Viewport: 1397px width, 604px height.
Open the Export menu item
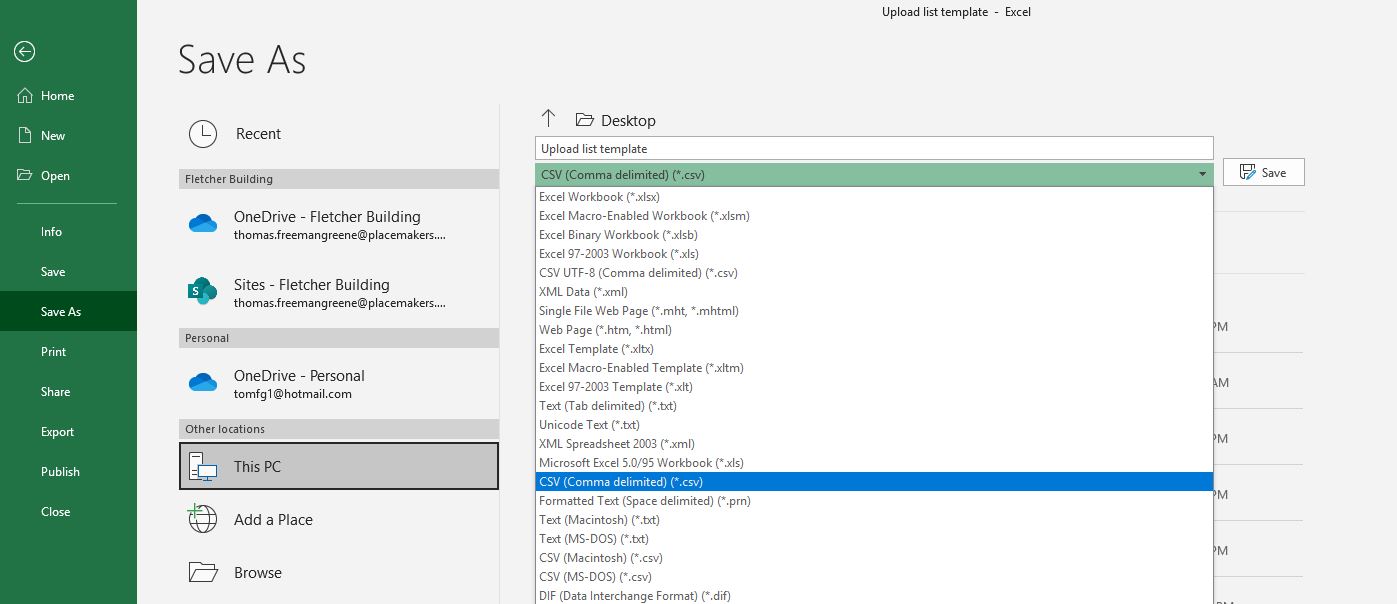(x=57, y=432)
